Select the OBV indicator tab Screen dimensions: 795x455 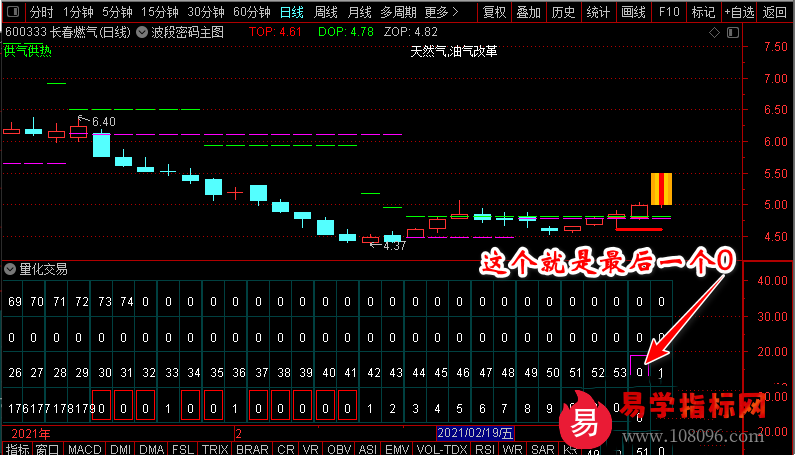[339, 449]
